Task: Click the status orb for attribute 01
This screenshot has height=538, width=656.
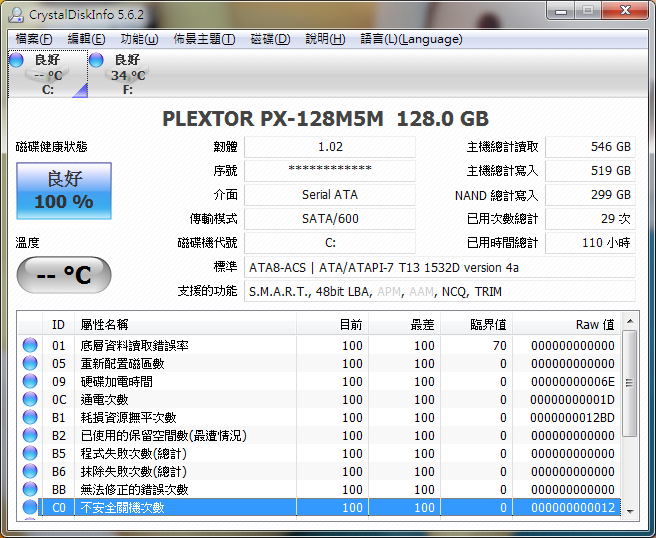Action: tap(30, 345)
